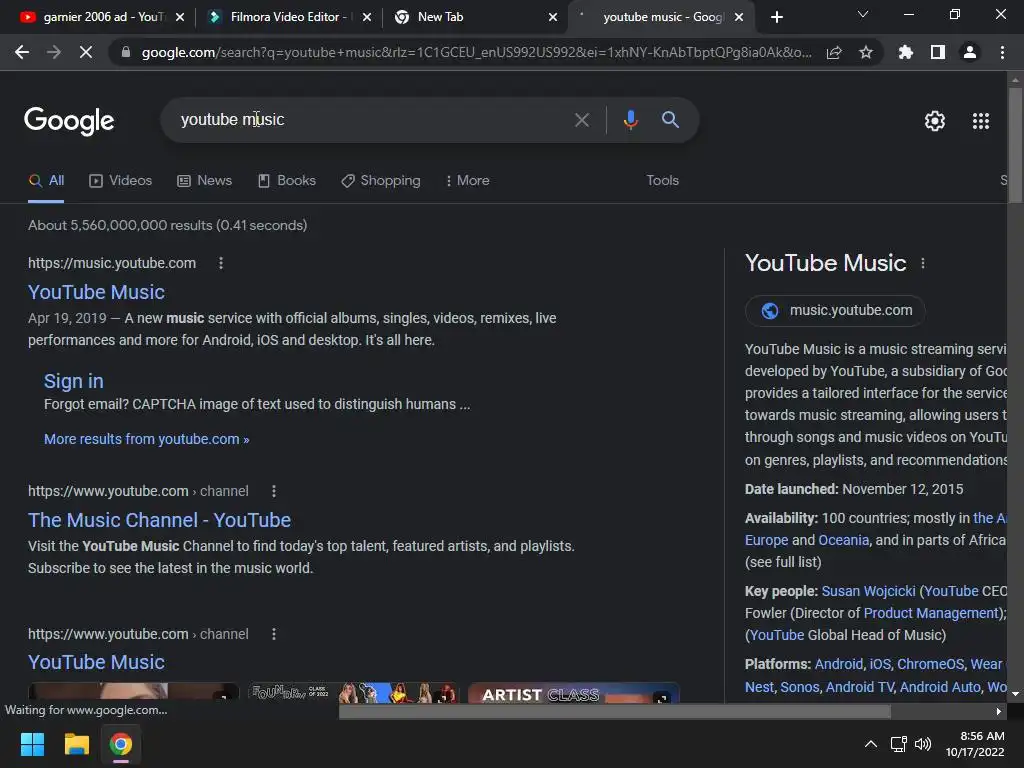Click the music.youtube.com website button
1024x768 pixels.
point(835,310)
